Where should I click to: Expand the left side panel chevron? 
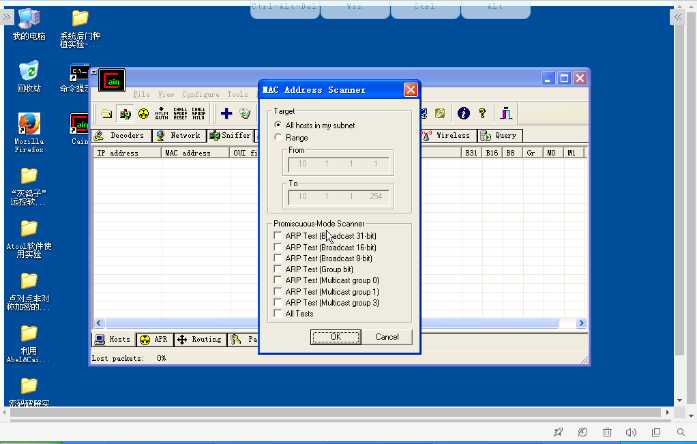(x=8, y=17)
